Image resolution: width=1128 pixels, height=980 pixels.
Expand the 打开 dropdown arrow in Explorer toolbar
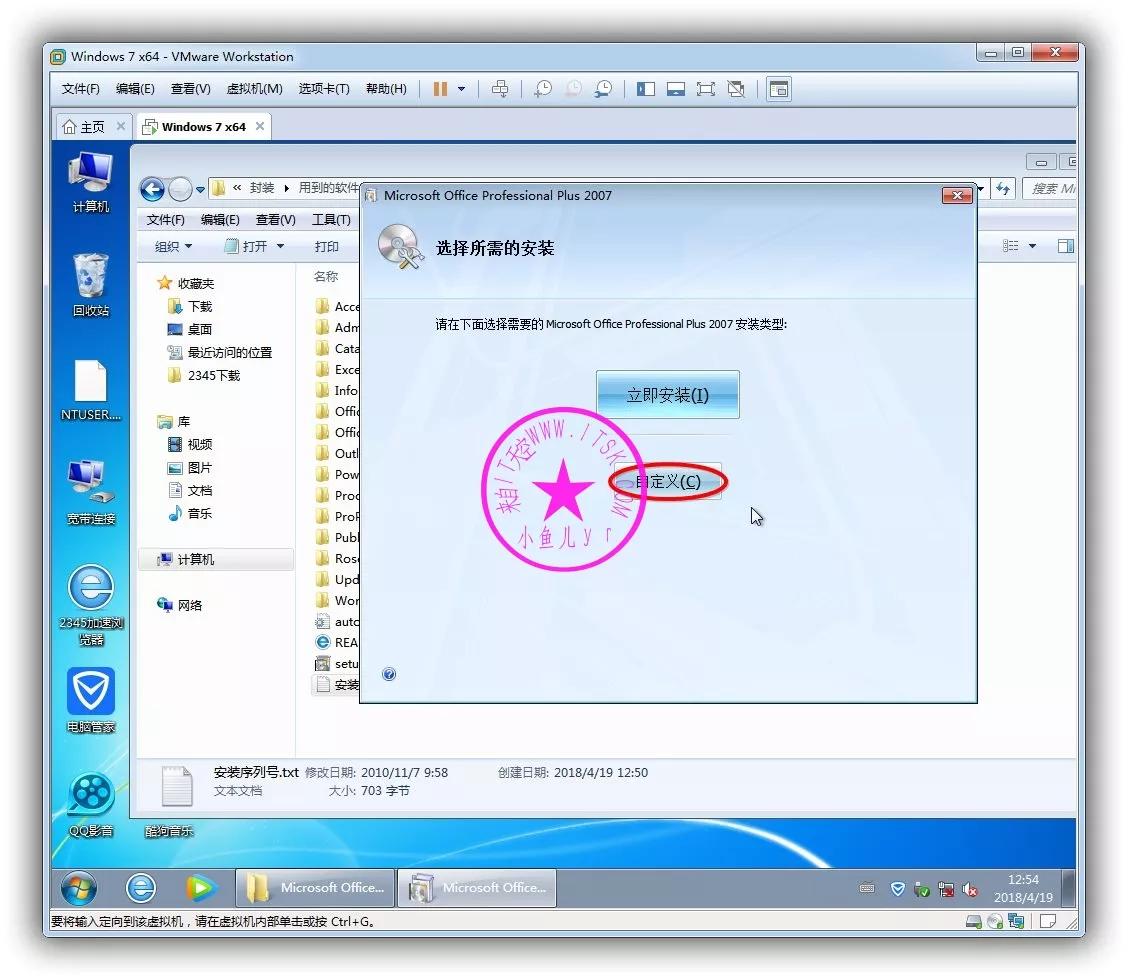(x=280, y=246)
